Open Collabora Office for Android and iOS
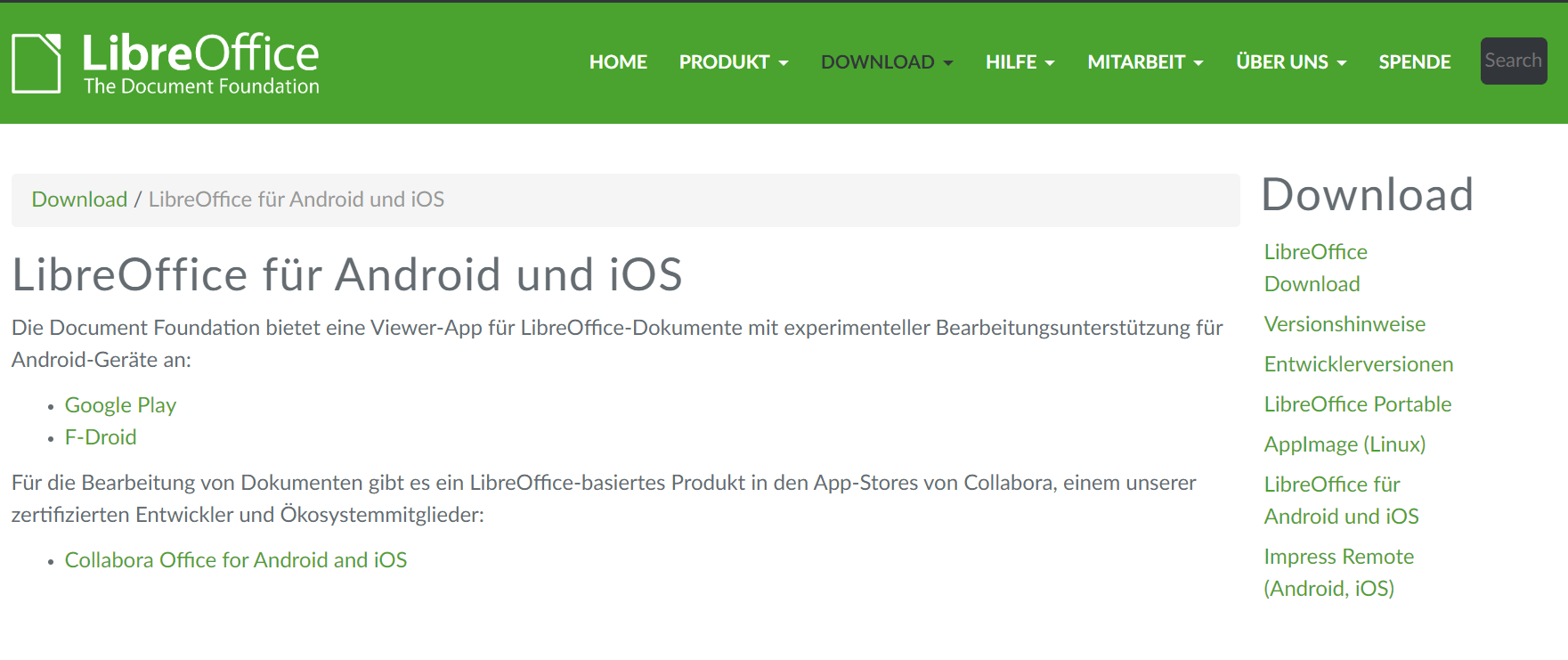Screen dimensions: 1568x660 (236, 560)
